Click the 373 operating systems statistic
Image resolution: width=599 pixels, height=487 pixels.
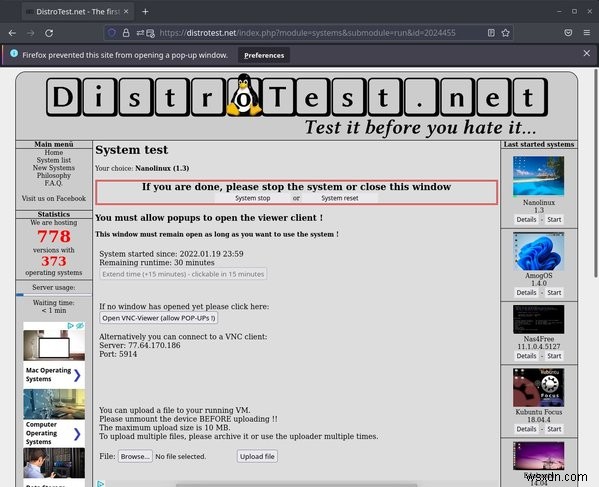[54, 261]
